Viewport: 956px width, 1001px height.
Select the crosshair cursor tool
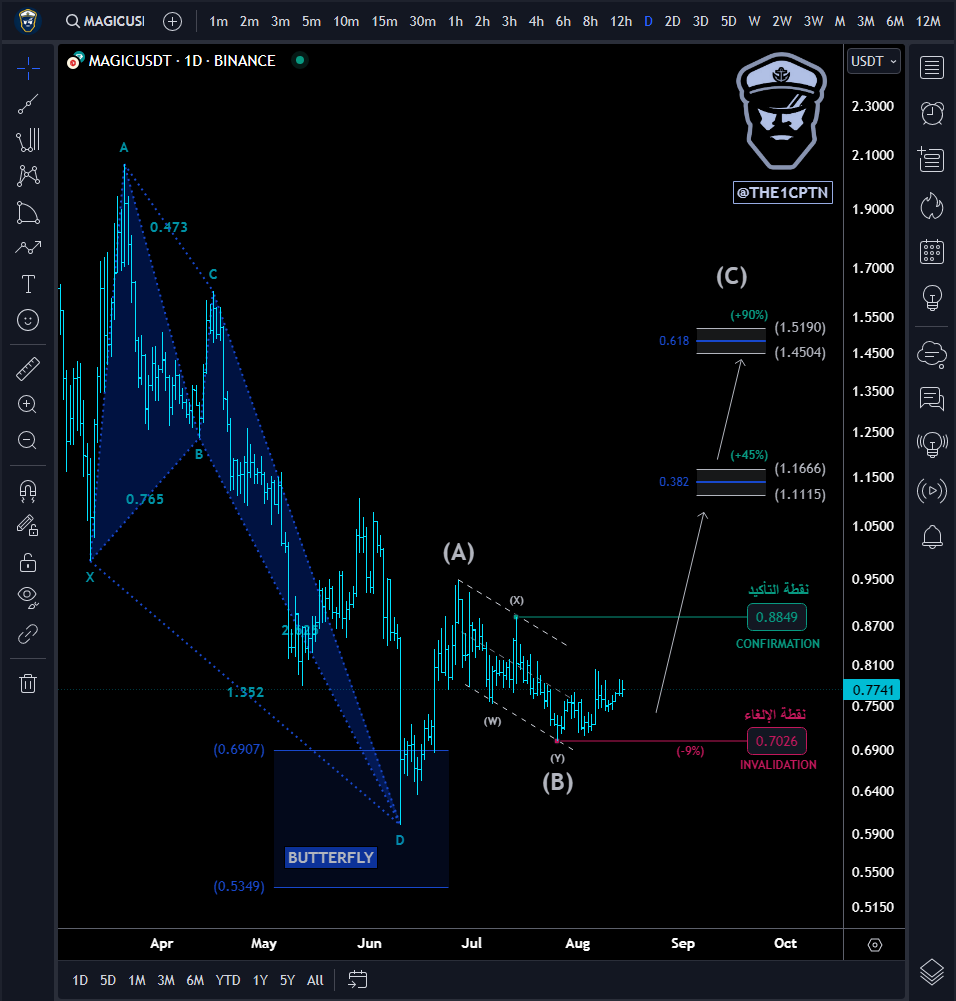(28, 68)
